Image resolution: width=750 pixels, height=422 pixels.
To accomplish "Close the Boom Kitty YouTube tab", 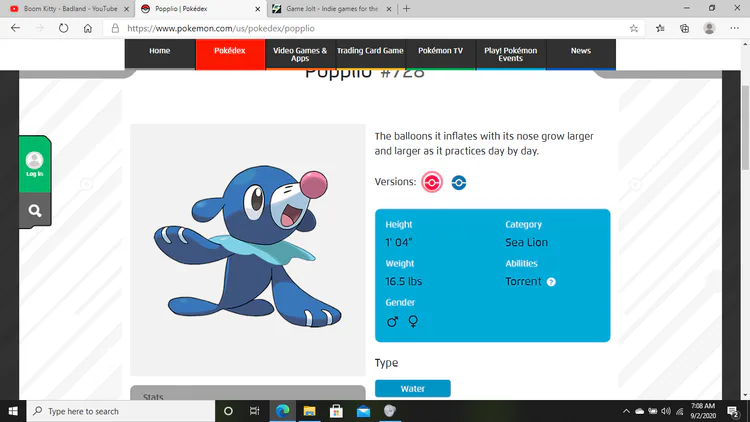I will [126, 9].
